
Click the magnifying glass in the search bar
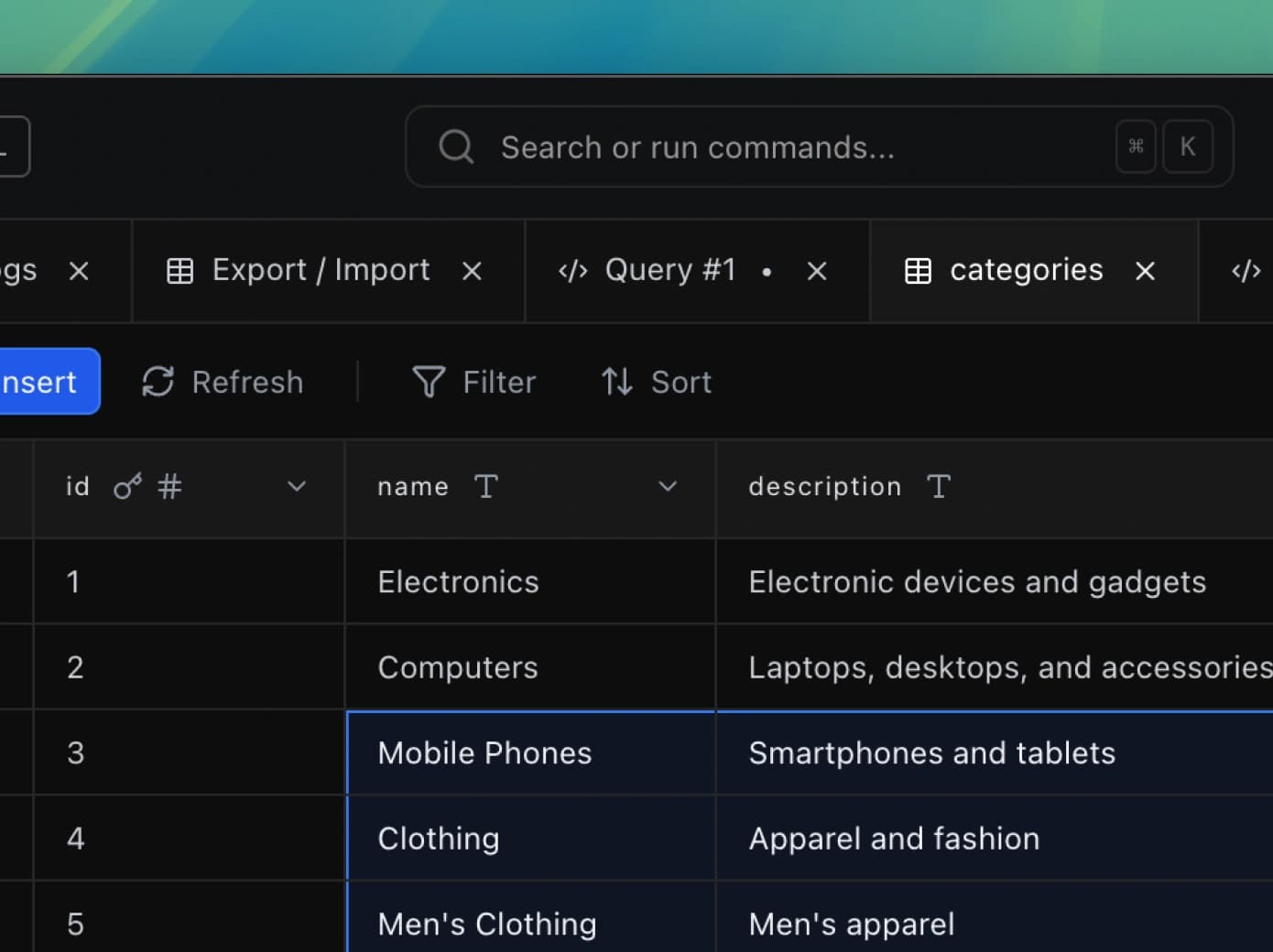455,146
